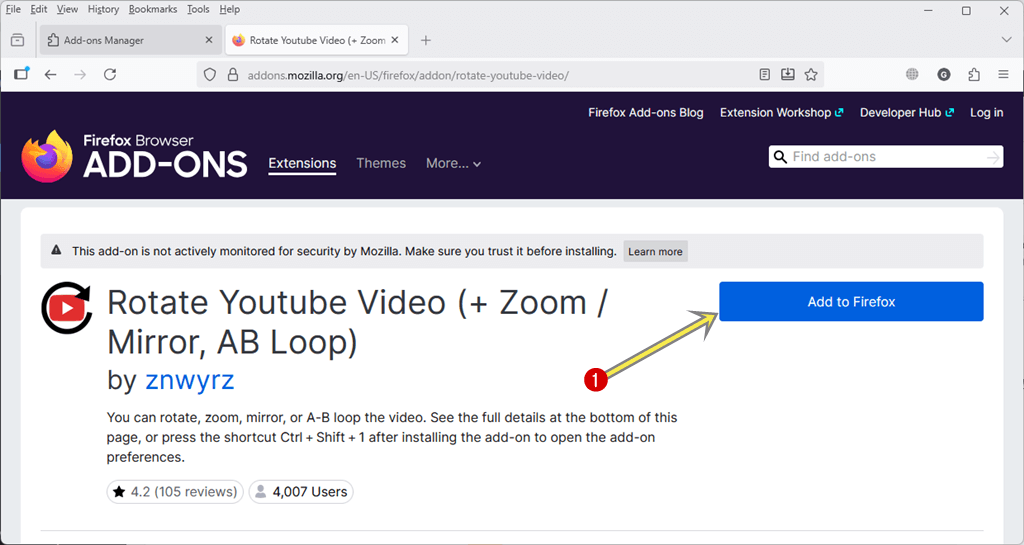Image resolution: width=1024 pixels, height=545 pixels.
Task: Open the History menu
Action: pos(103,9)
